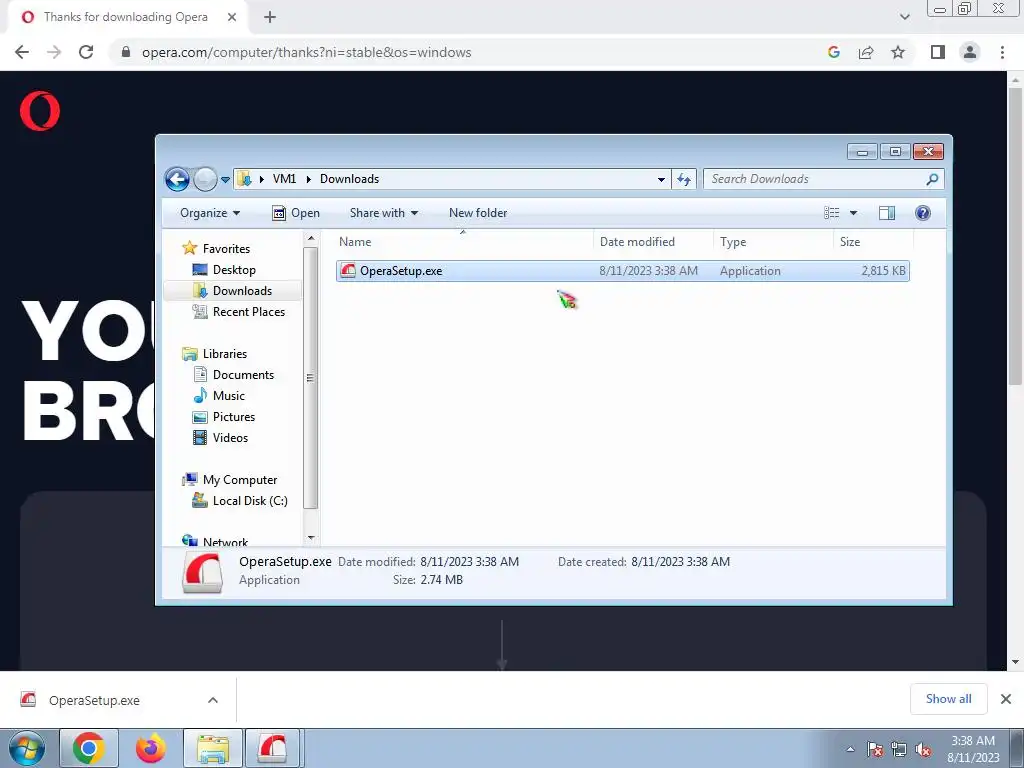The image size is (1024, 768).
Task: Click the search magnifier icon in Explorer
Action: (x=932, y=179)
